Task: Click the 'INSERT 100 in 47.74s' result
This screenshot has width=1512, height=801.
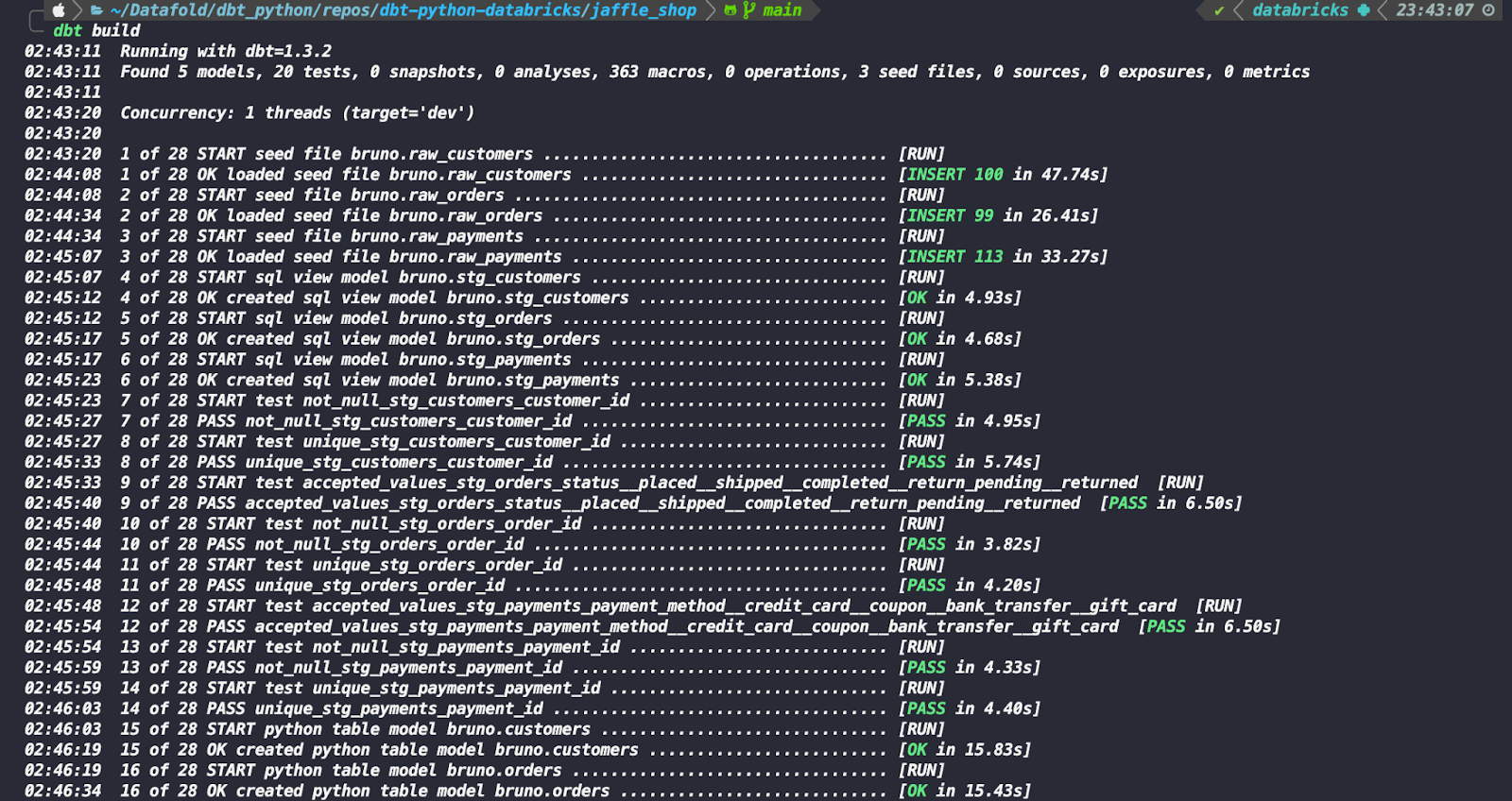Action: click(x=1003, y=175)
